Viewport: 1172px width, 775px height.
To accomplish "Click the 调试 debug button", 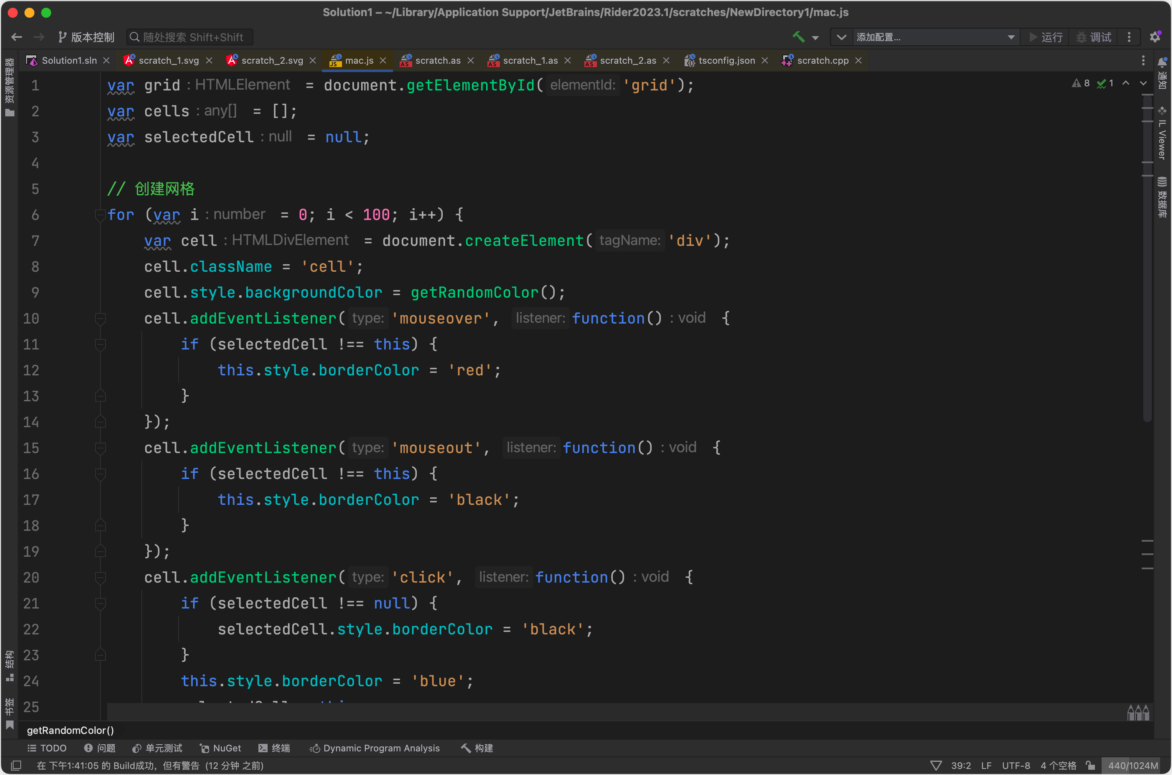I will pyautogui.click(x=1094, y=37).
